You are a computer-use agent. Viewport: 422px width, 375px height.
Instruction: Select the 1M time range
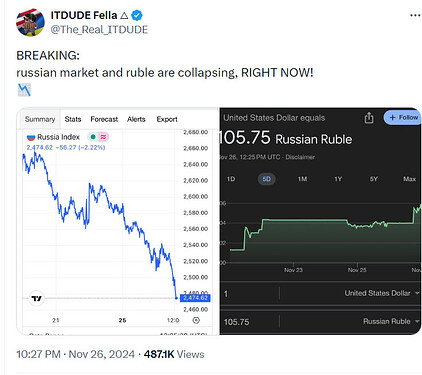(x=302, y=179)
